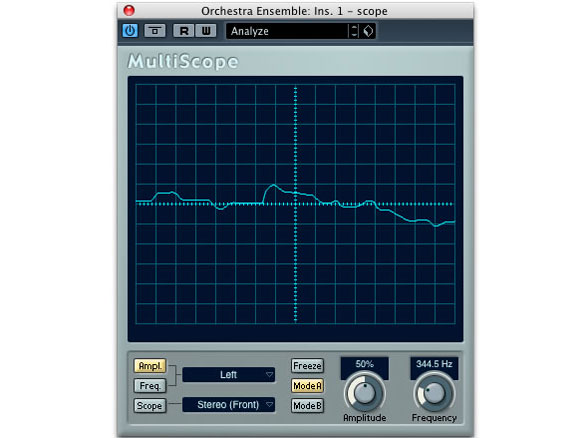Viewport: 584px width, 438px height.
Task: Click the 50% amplitude value field
Action: 365,364
